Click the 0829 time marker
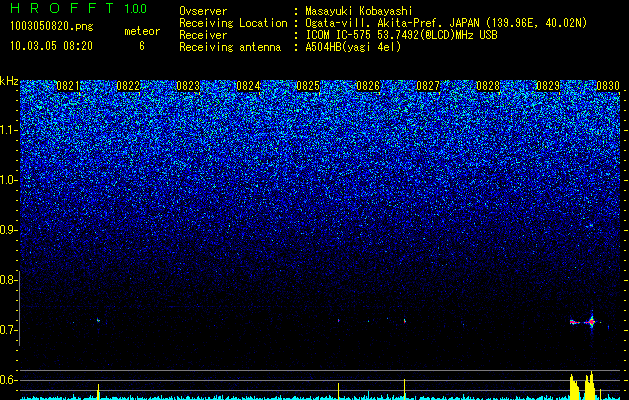This screenshot has height=400, width=629. pyautogui.click(x=548, y=86)
